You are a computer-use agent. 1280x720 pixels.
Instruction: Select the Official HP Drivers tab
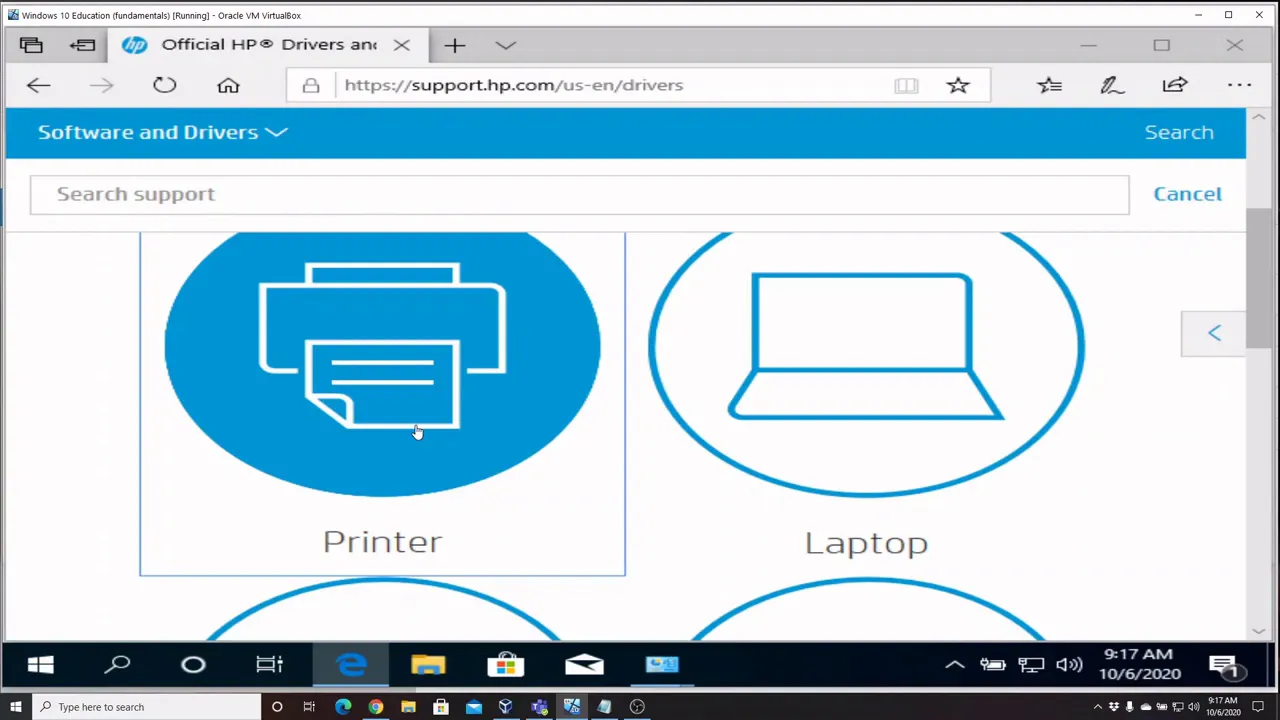267,45
